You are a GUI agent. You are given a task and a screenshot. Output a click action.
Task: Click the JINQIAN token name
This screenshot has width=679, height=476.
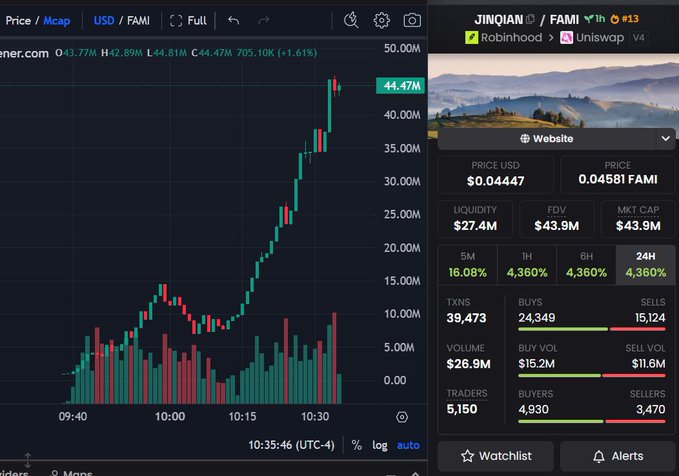[498, 19]
